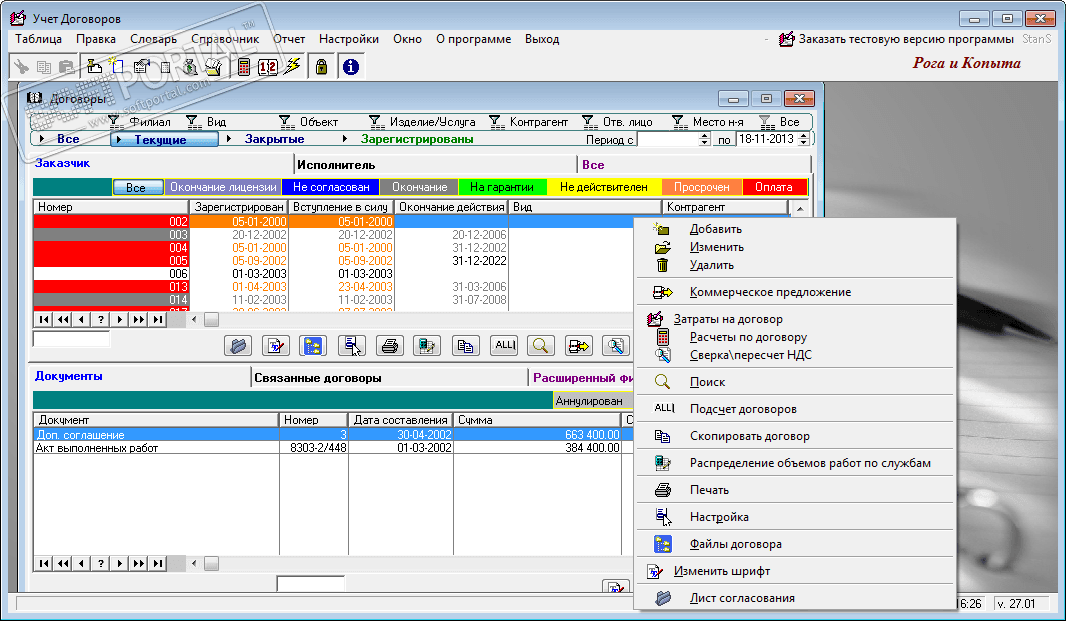Click the calculator icon in main toolbar
The width and height of the screenshot is (1066, 621).
244,67
